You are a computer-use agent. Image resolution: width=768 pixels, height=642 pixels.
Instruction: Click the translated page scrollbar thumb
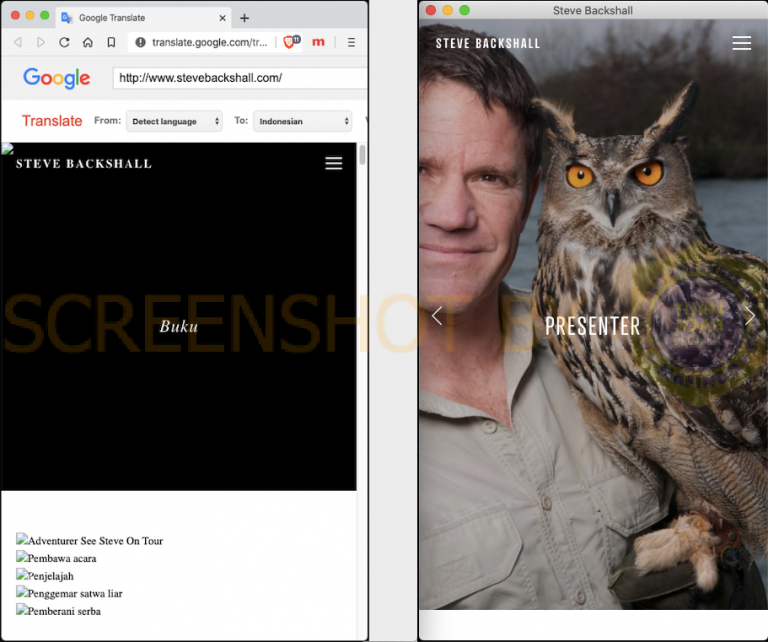(362, 155)
